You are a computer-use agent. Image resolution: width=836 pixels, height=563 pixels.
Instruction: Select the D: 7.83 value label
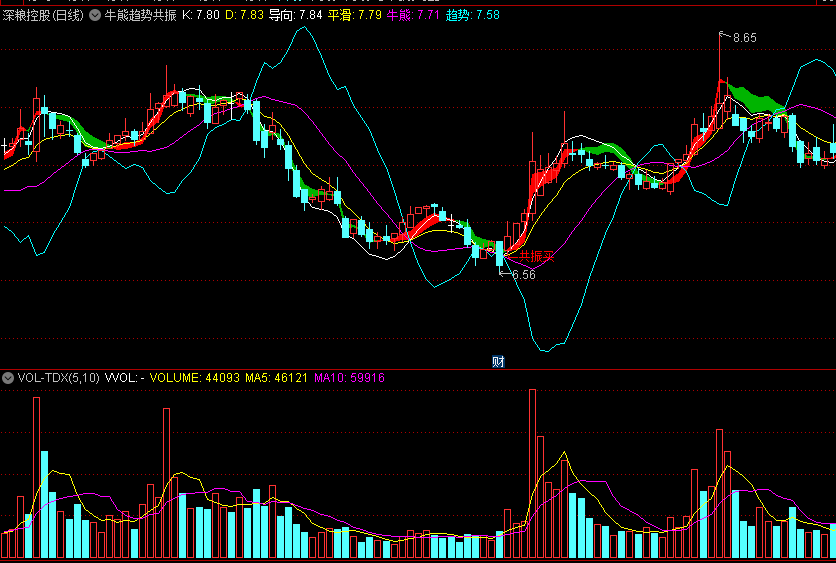(x=244, y=15)
